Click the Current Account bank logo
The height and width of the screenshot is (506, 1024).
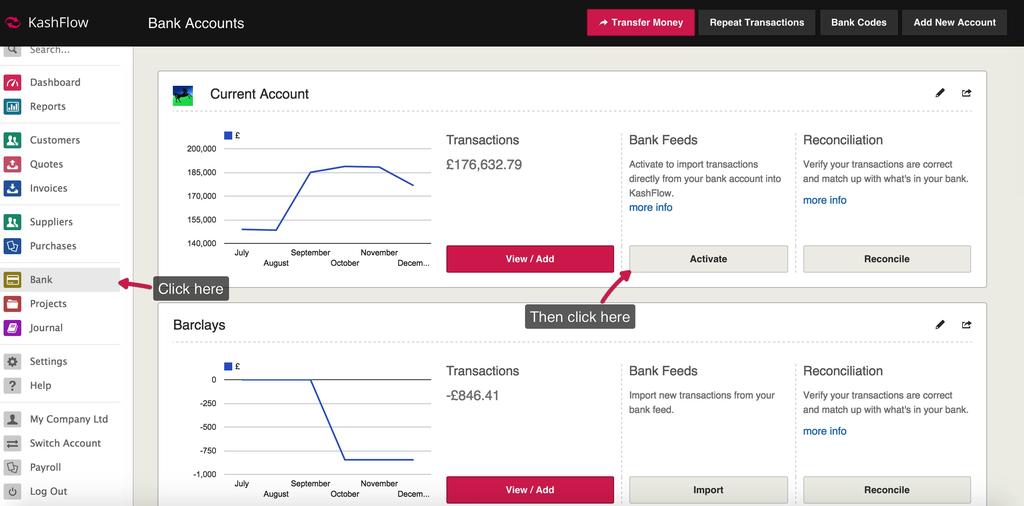[183, 95]
